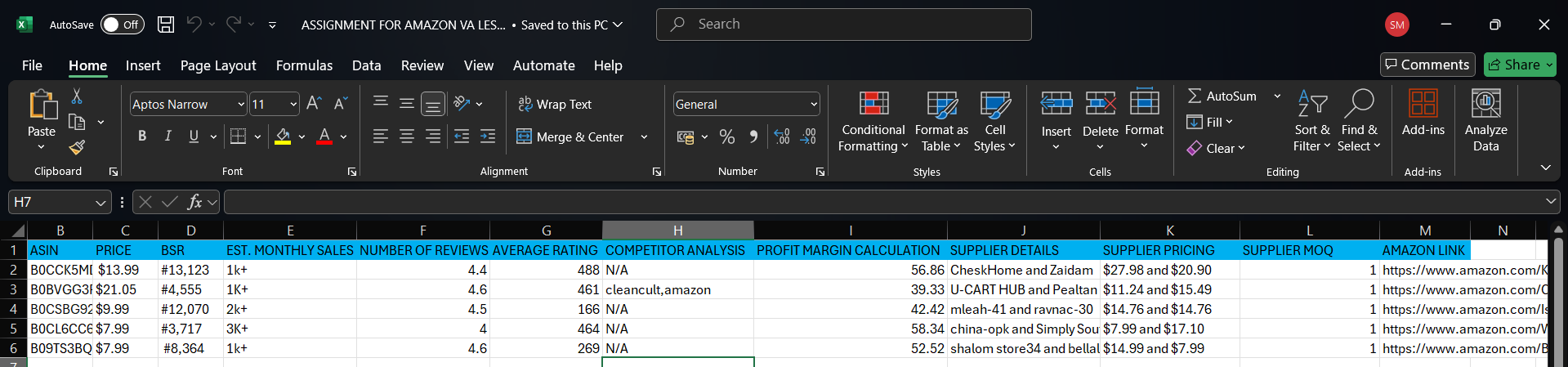Toggle Bold formatting
This screenshot has height=367, width=1568.
click(x=142, y=137)
